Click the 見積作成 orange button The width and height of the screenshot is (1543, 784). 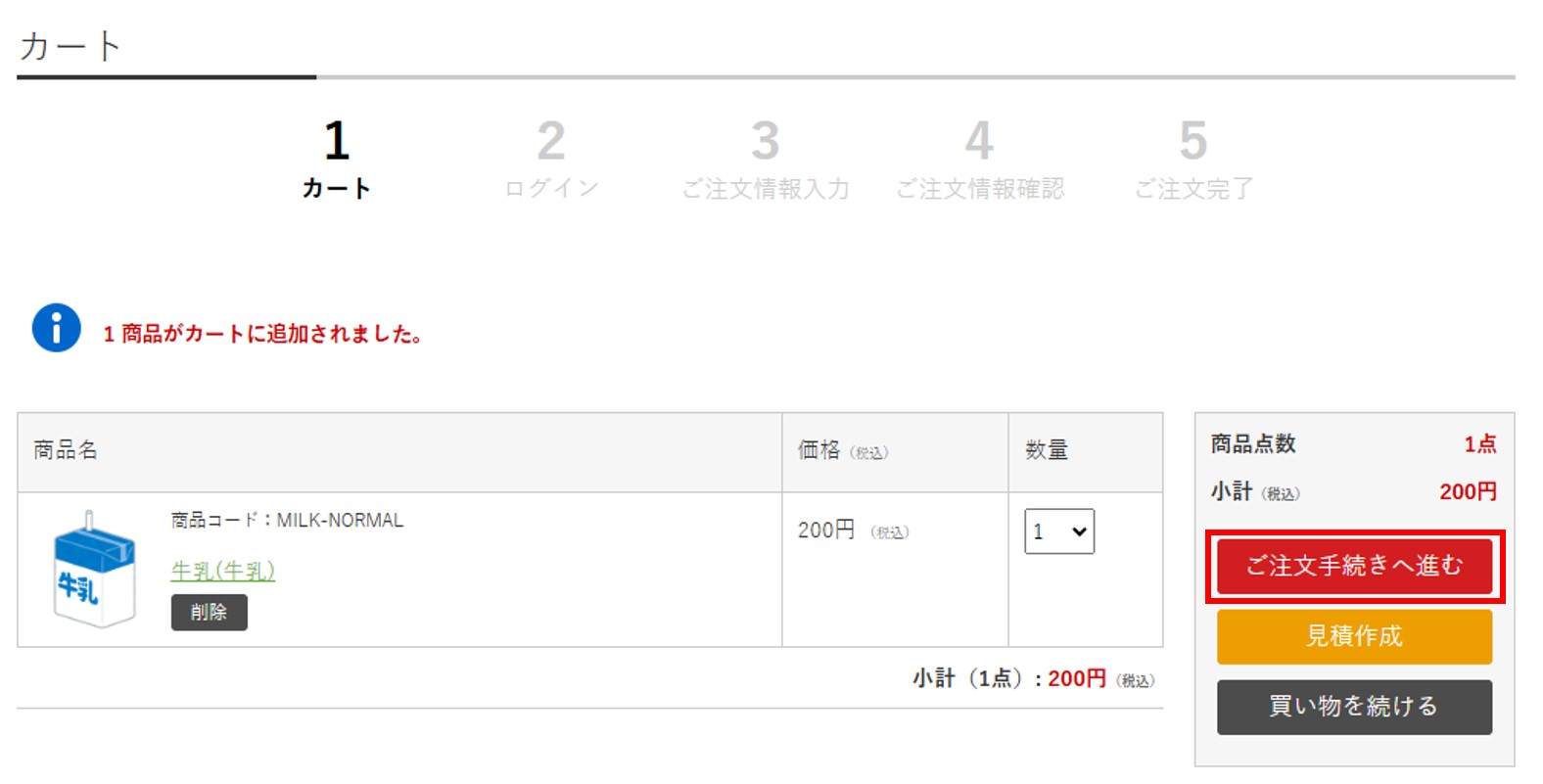click(1354, 636)
